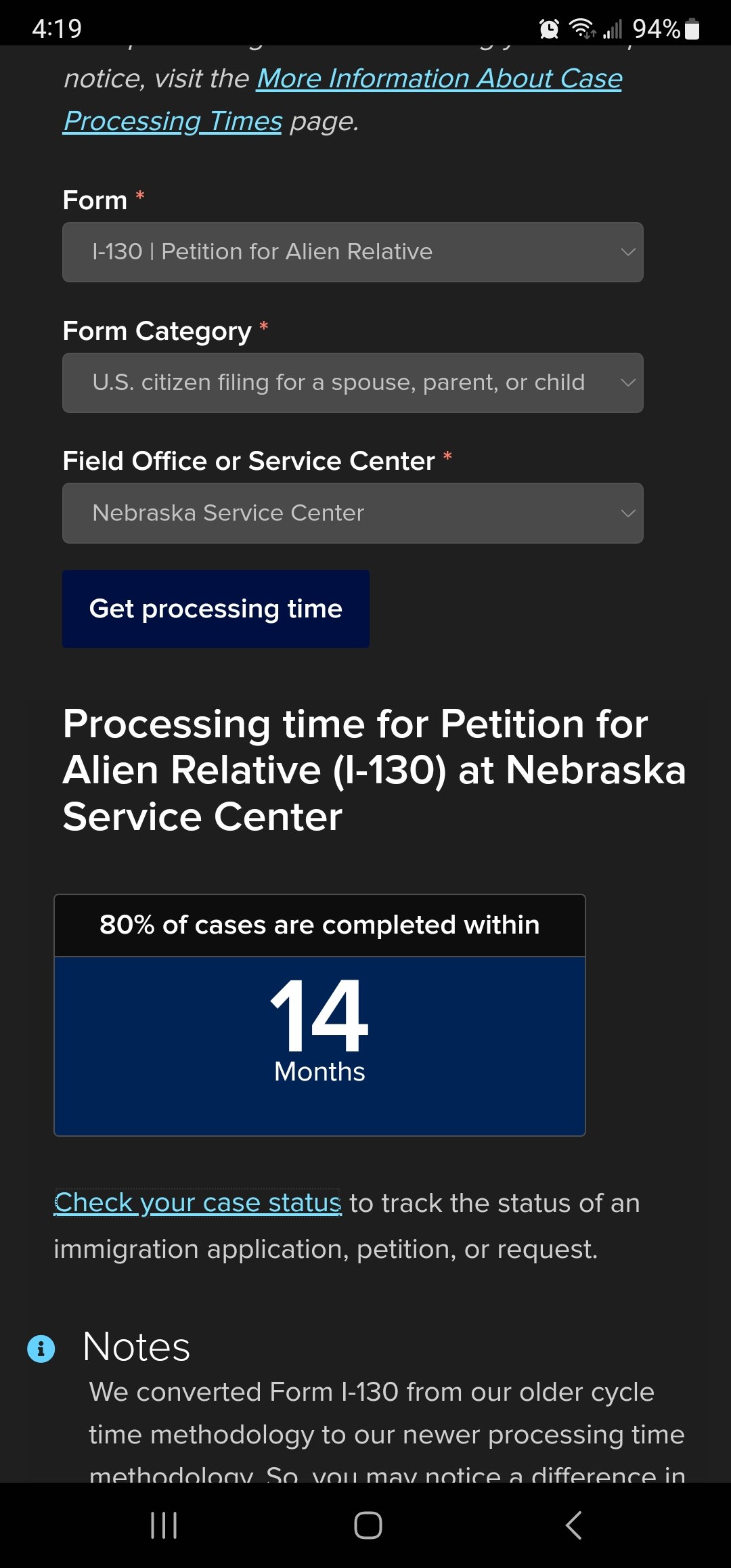The width and height of the screenshot is (731, 1568).
Task: Follow the Check your case status link
Action: [x=198, y=1203]
